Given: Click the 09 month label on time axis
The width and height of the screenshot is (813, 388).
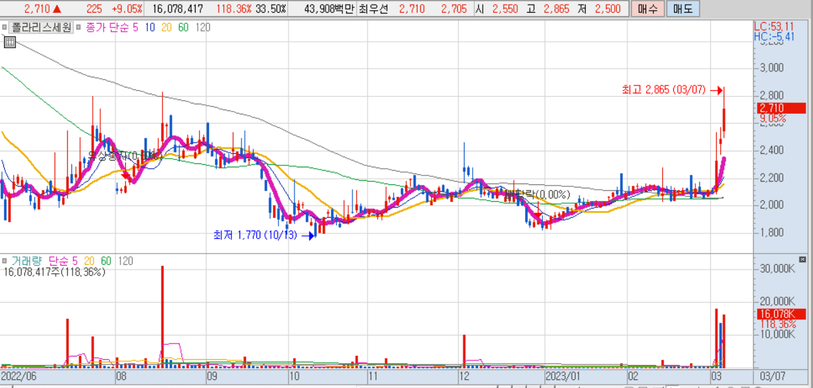Looking at the screenshot, I should pyautogui.click(x=212, y=375).
